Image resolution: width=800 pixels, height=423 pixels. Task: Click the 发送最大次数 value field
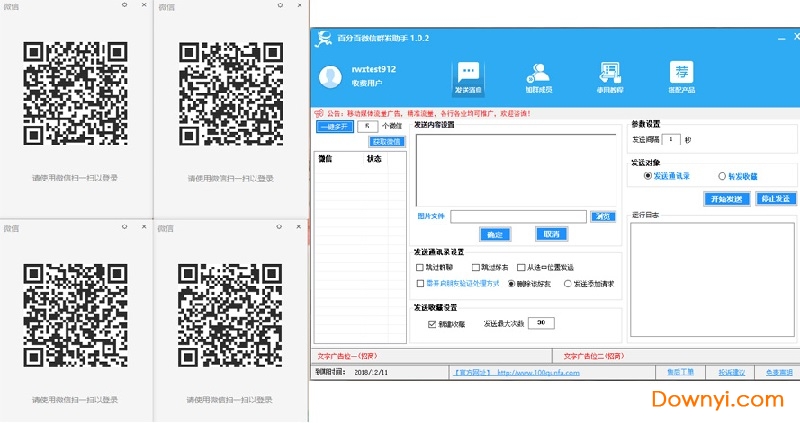(x=541, y=323)
